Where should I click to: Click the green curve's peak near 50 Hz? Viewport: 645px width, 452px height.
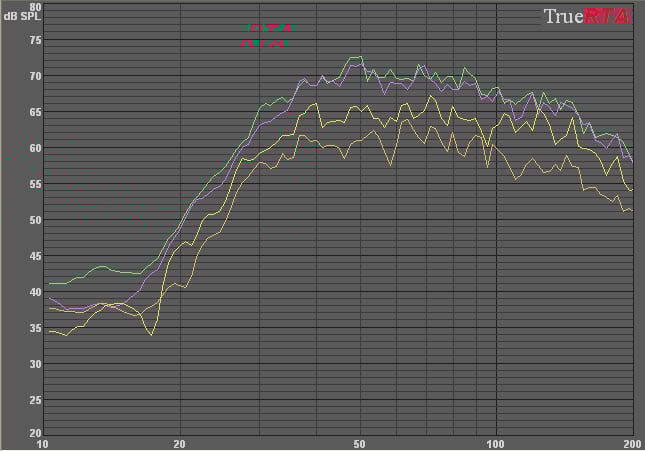pos(356,57)
